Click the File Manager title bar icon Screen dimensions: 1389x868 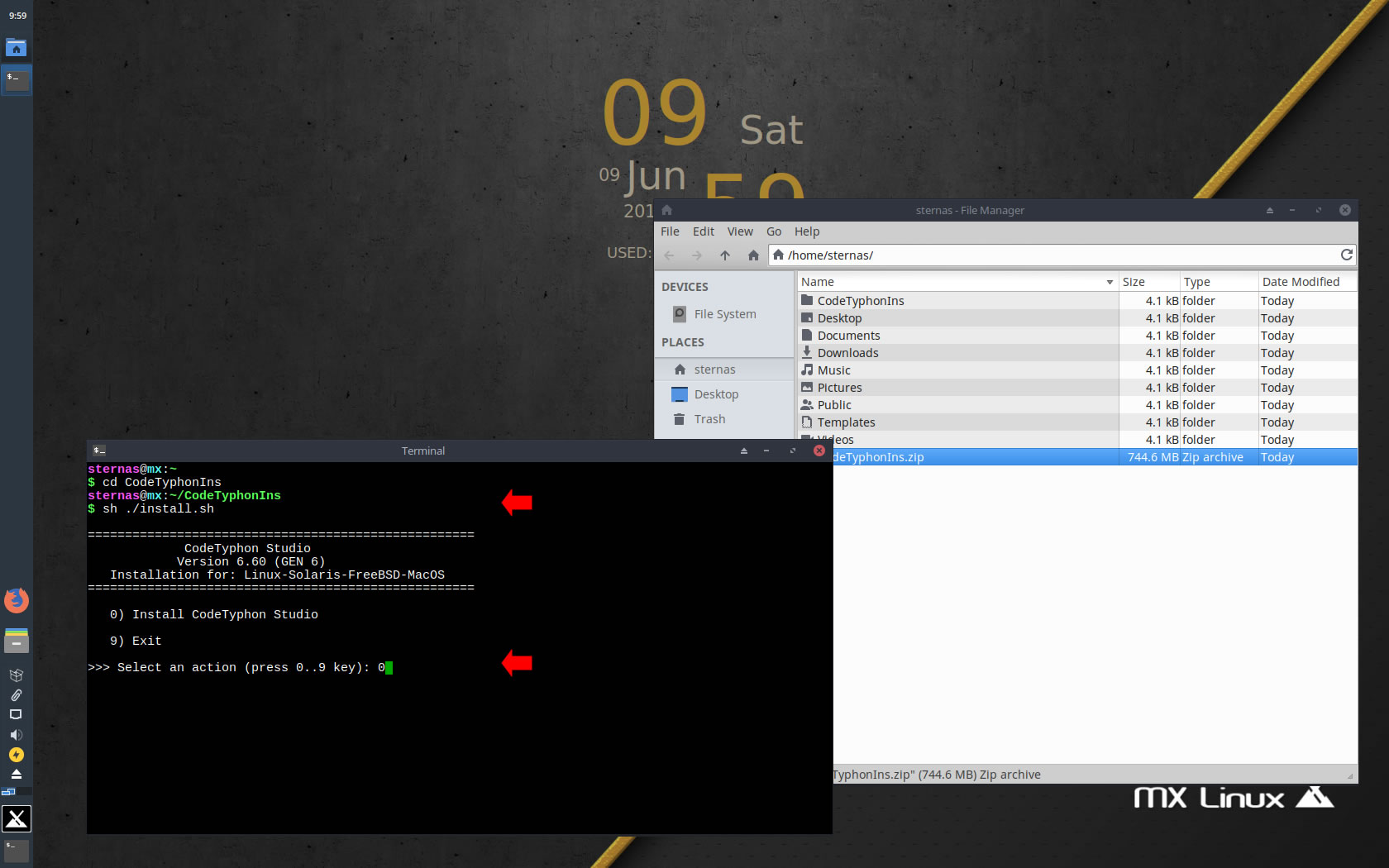[667, 210]
